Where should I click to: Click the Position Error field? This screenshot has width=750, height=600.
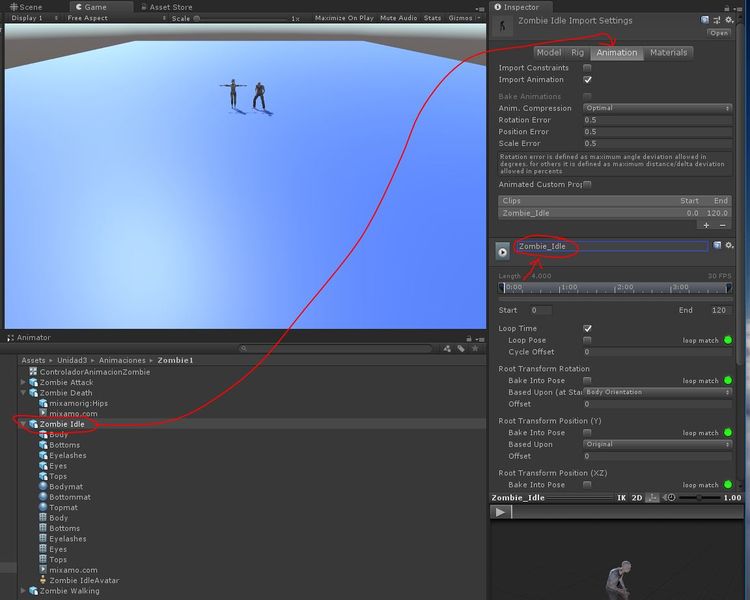click(657, 132)
